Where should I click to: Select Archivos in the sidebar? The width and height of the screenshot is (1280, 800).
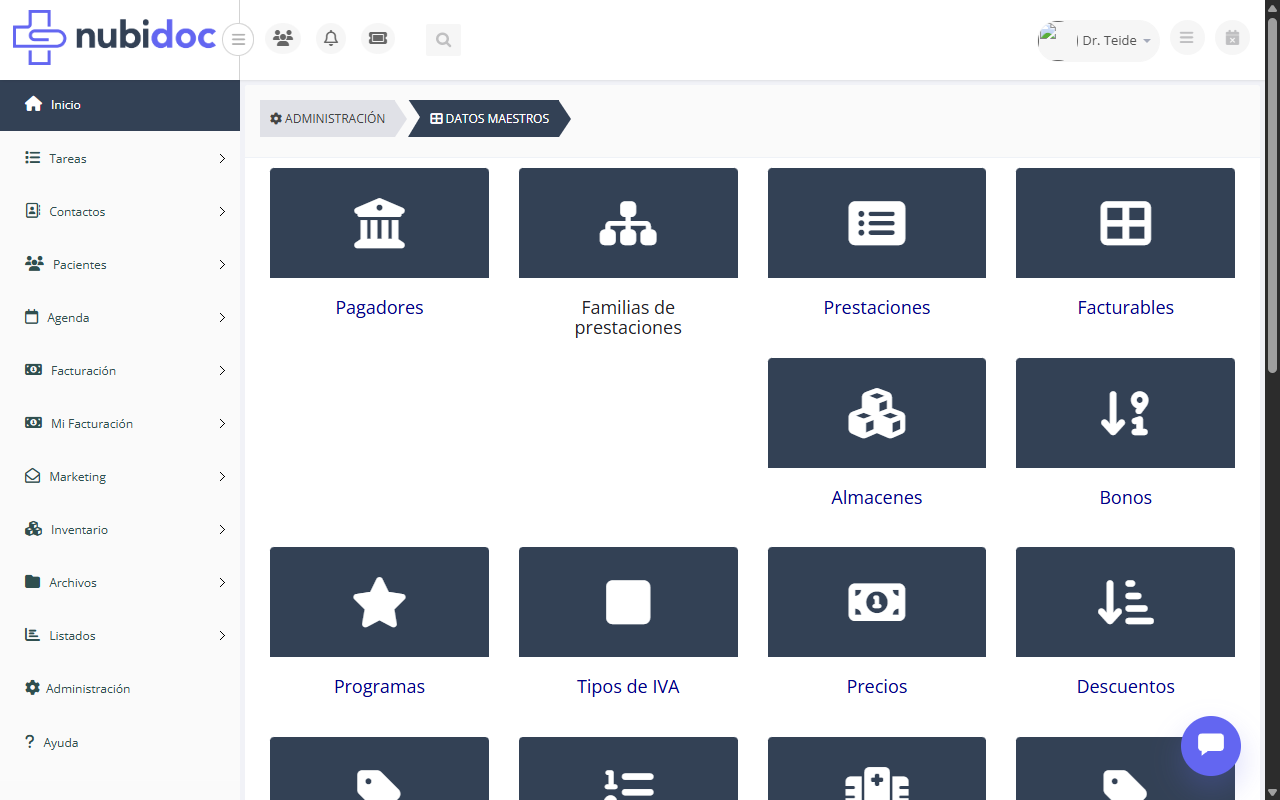[120, 582]
